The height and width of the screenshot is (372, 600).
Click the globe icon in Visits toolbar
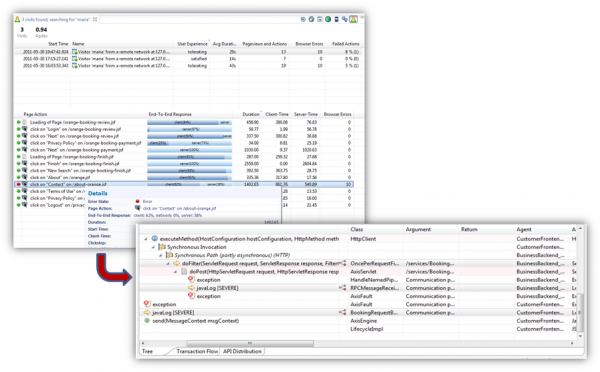tap(328, 19)
